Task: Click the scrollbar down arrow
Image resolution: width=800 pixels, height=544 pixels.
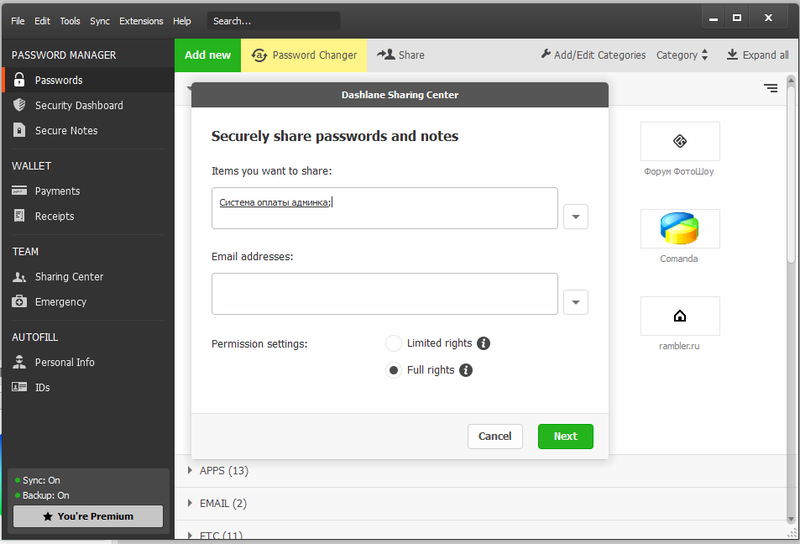Action: pos(791,520)
